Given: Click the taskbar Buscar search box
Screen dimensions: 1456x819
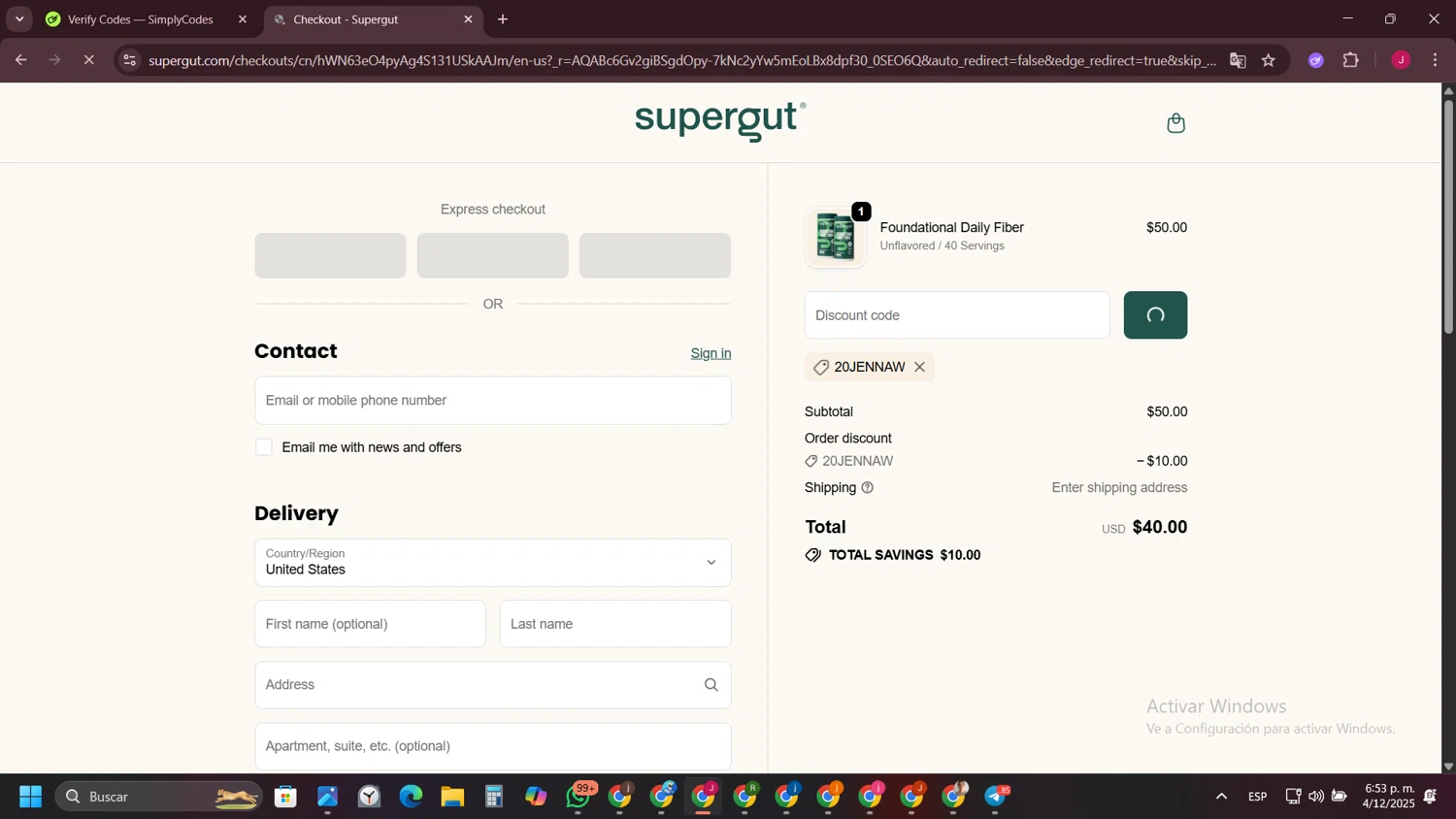Looking at the screenshot, I should (x=158, y=797).
